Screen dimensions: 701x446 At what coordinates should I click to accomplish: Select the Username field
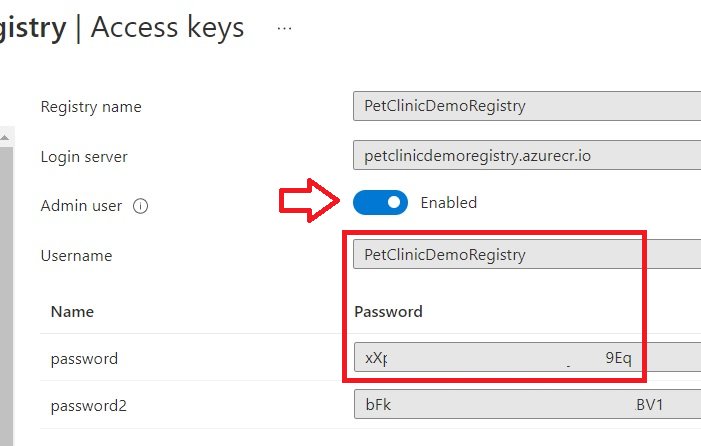pos(527,254)
